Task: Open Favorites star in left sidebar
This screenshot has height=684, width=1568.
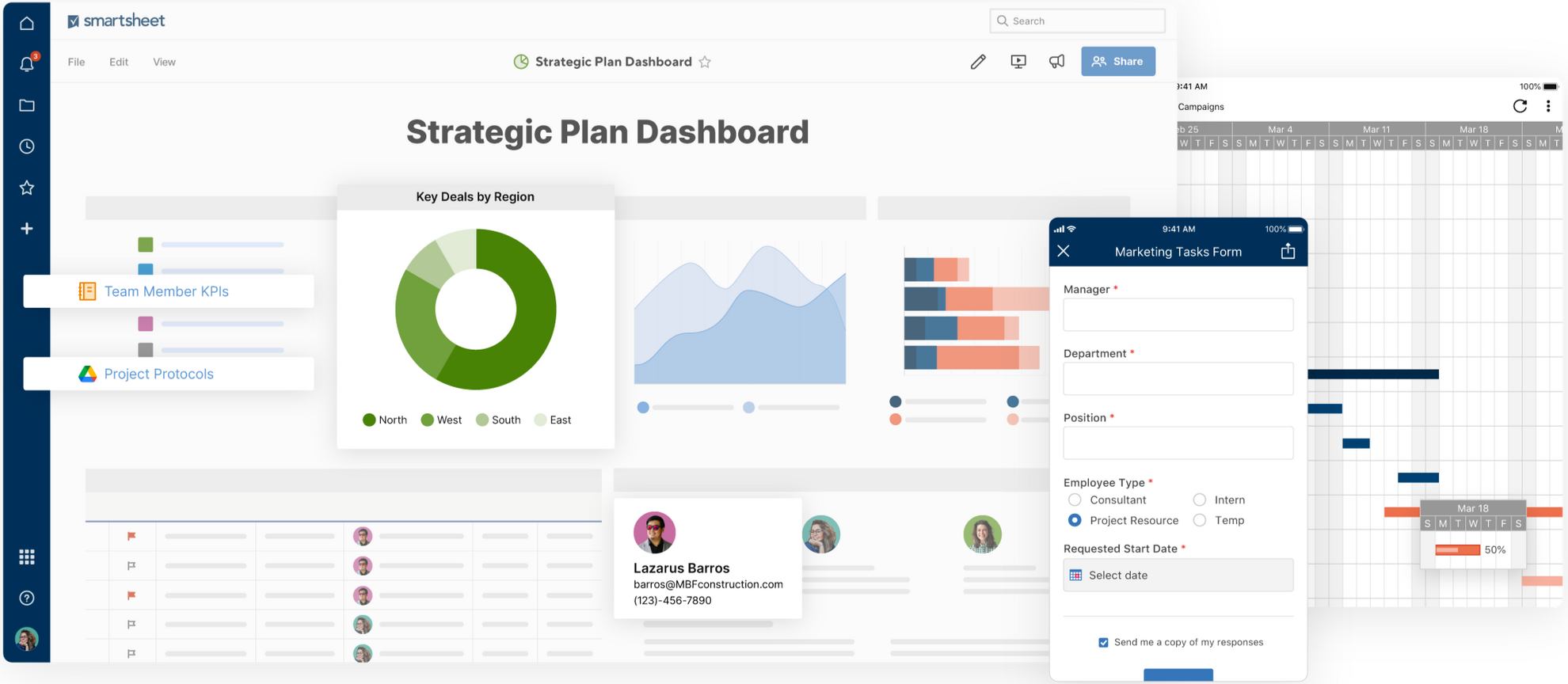Action: click(27, 188)
